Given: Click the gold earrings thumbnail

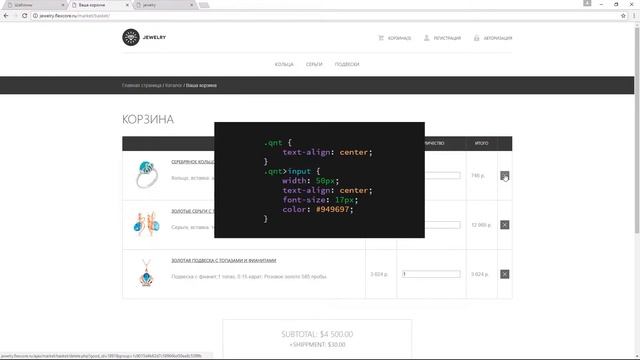Looking at the screenshot, I should click(147, 224).
